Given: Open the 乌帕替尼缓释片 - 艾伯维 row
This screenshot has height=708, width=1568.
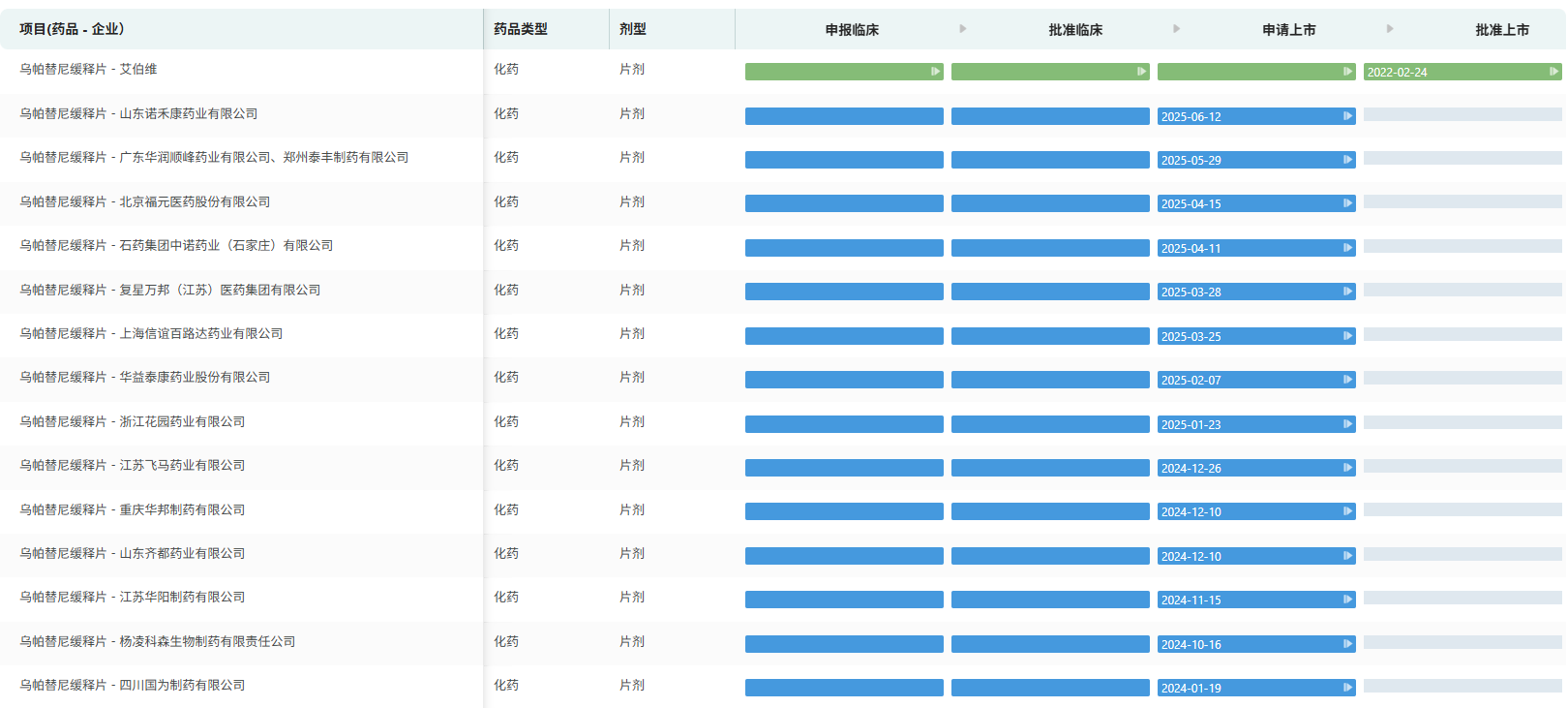Looking at the screenshot, I should (x=88, y=69).
